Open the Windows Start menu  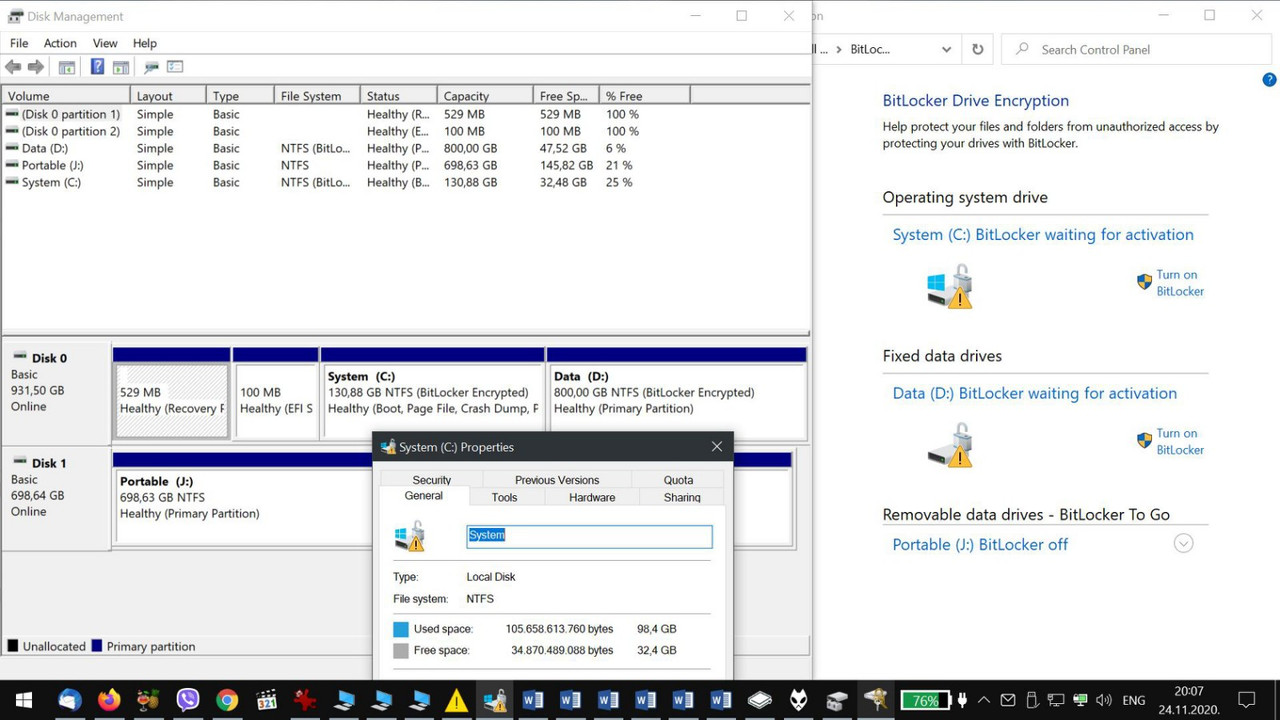(x=24, y=700)
